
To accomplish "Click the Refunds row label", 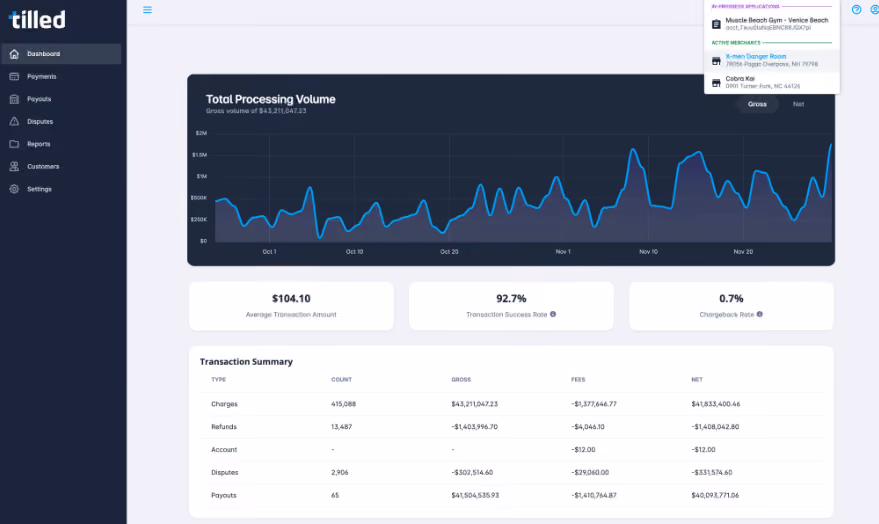I will pyautogui.click(x=224, y=427).
